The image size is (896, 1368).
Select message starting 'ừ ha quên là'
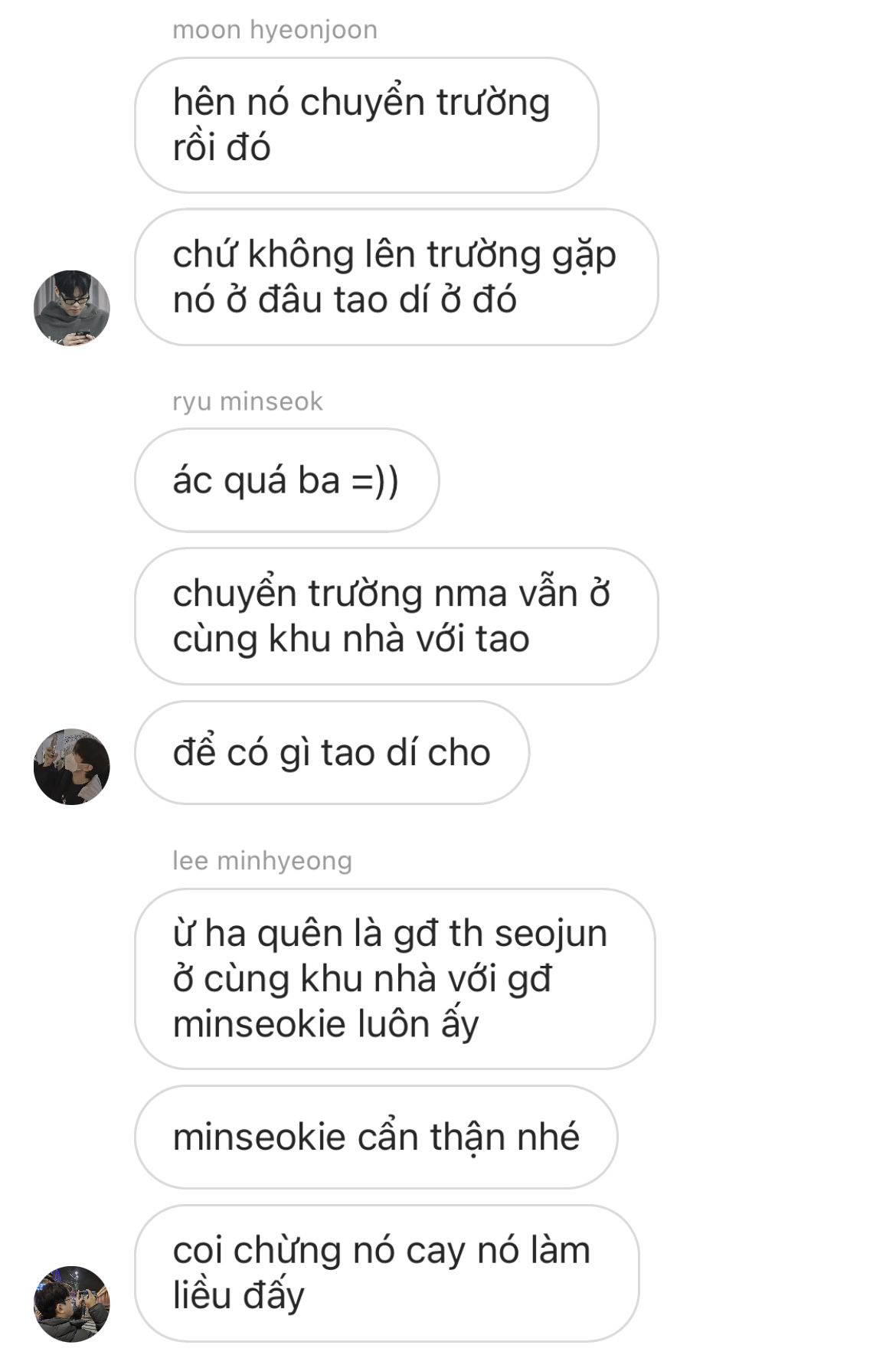pyautogui.click(x=394, y=979)
